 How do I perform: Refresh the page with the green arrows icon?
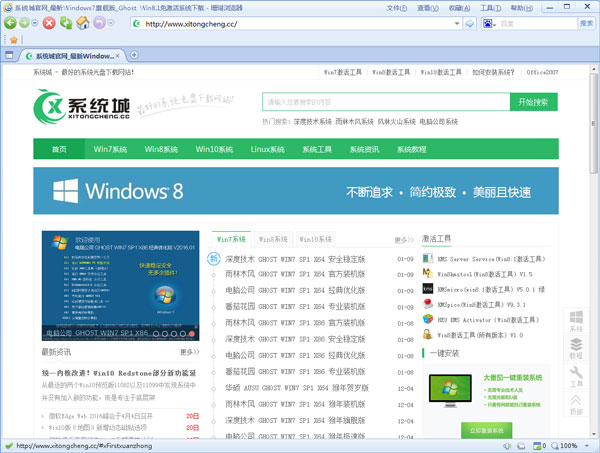66,23
